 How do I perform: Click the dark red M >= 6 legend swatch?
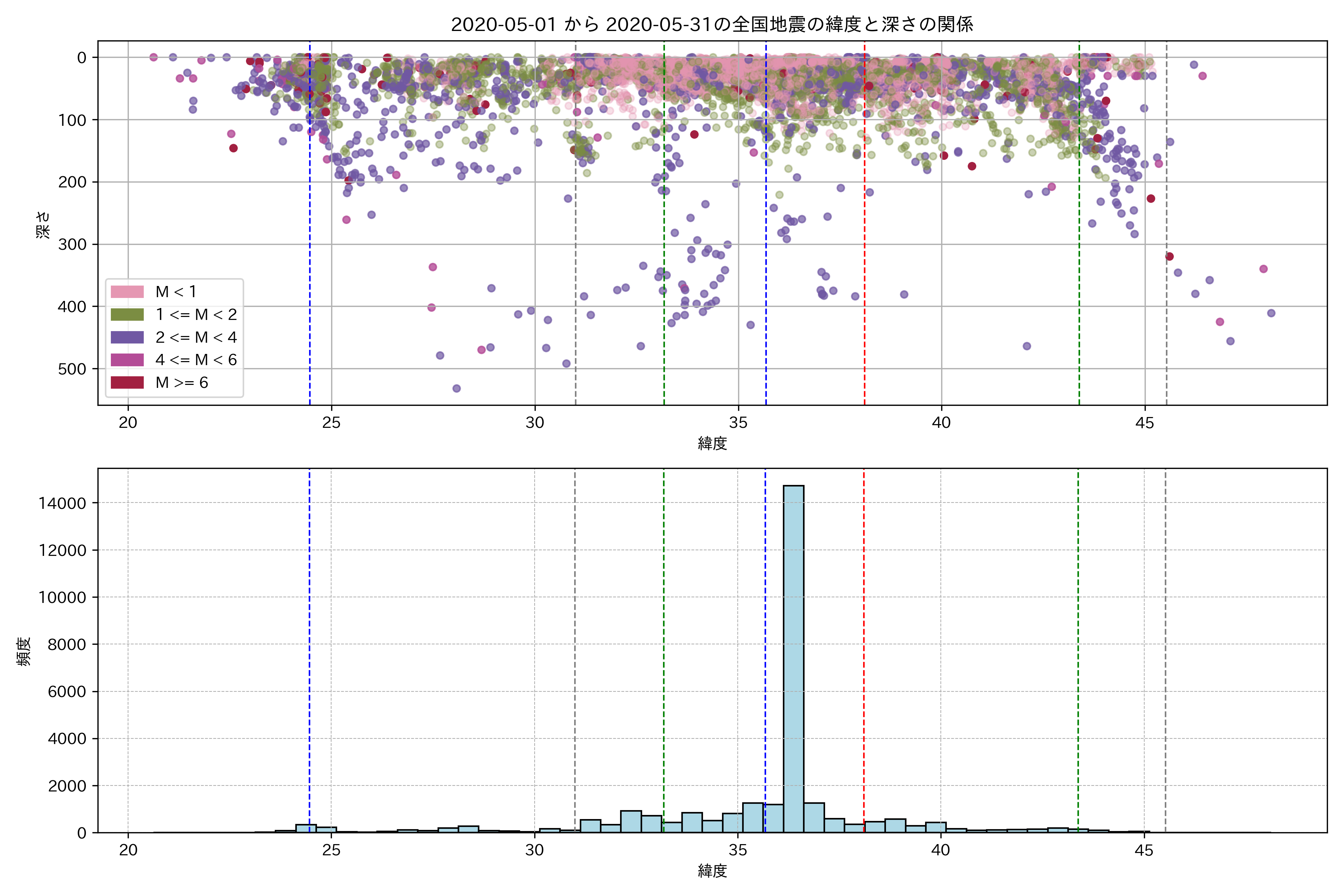[x=127, y=383]
